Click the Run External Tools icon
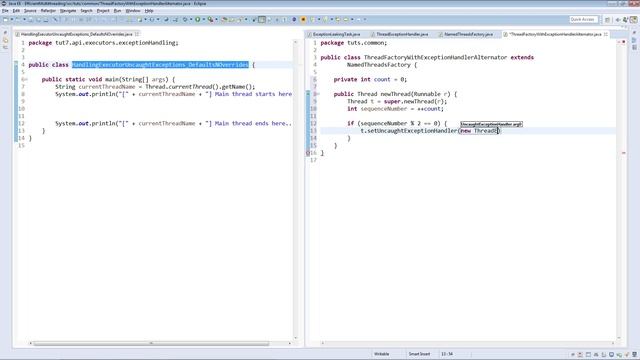This screenshot has height=360, width=640. click(211, 19)
